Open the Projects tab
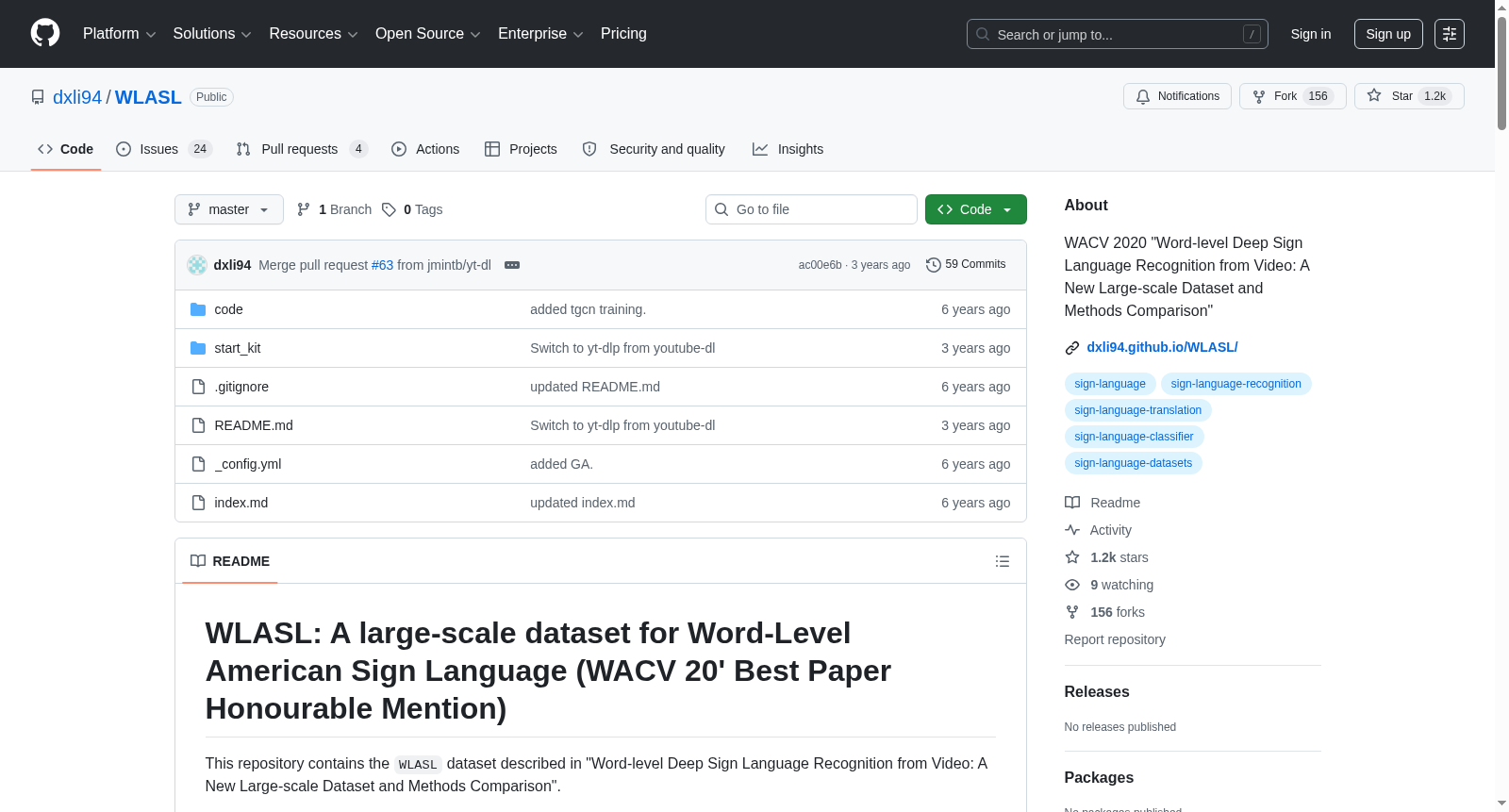The height and width of the screenshot is (812, 1509). 521,149
